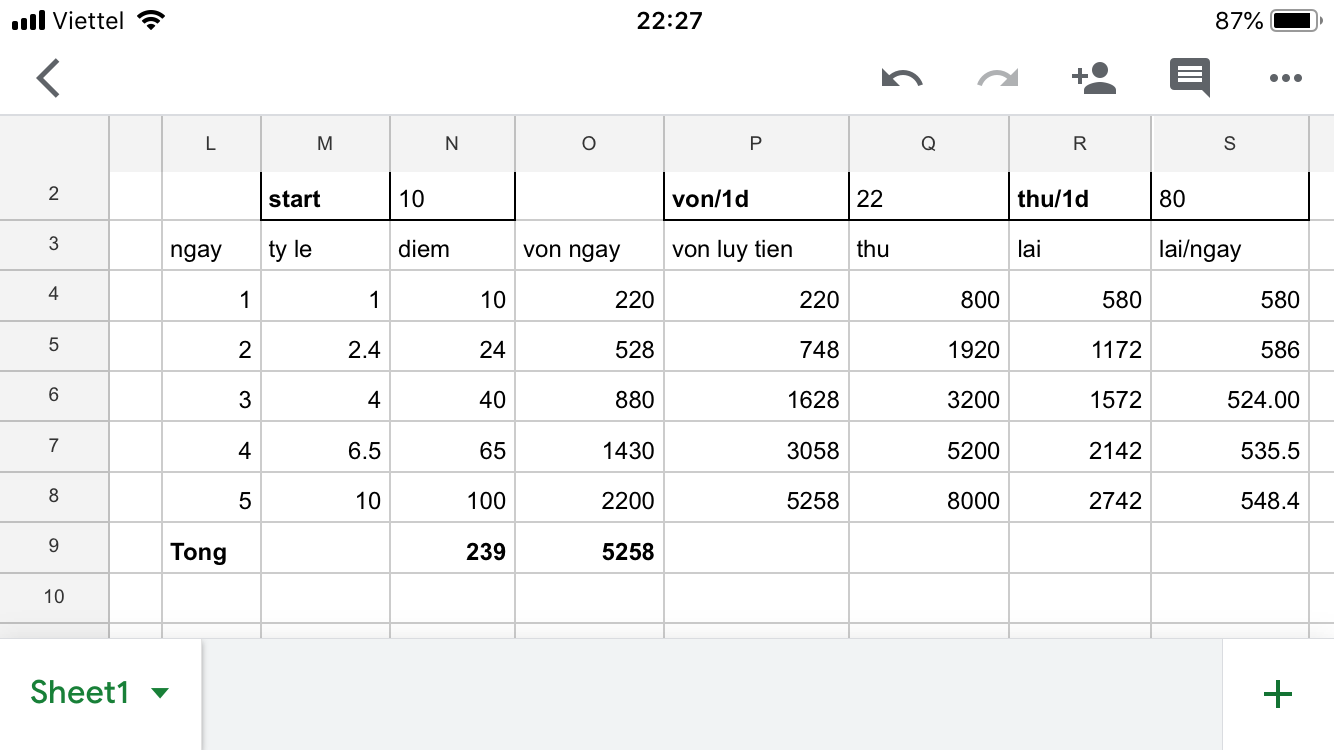Open the share add-person icon

1093,78
